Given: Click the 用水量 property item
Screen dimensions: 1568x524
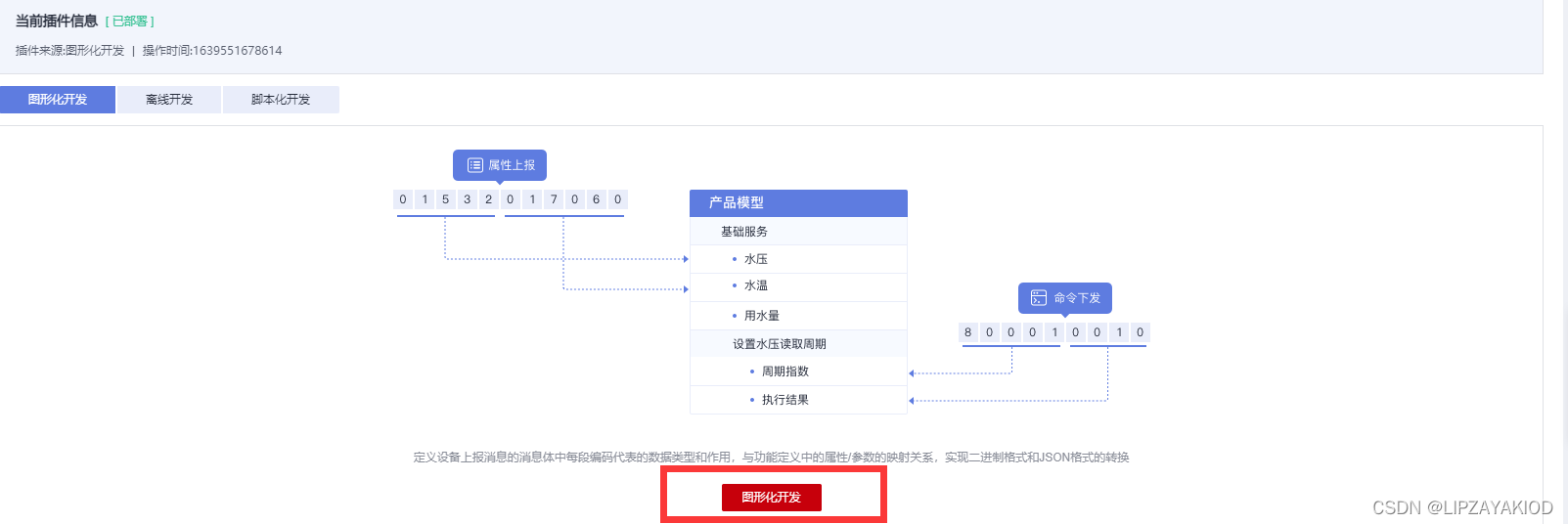Looking at the screenshot, I should [761, 316].
